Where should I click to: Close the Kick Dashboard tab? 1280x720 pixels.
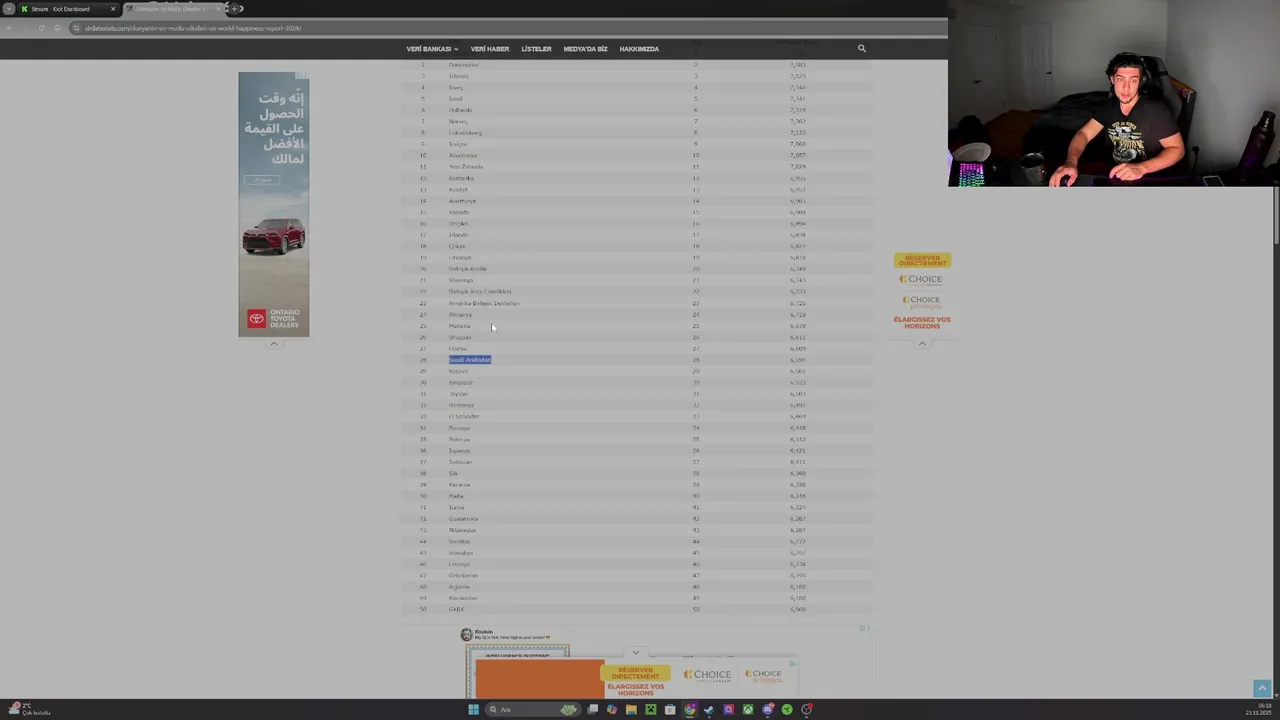113,9
